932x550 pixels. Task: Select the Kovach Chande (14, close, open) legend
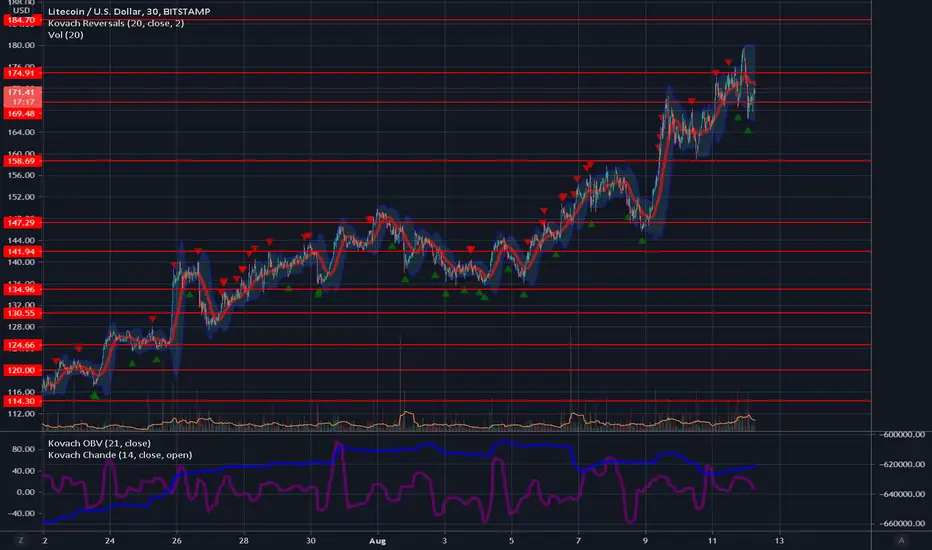tap(120, 455)
